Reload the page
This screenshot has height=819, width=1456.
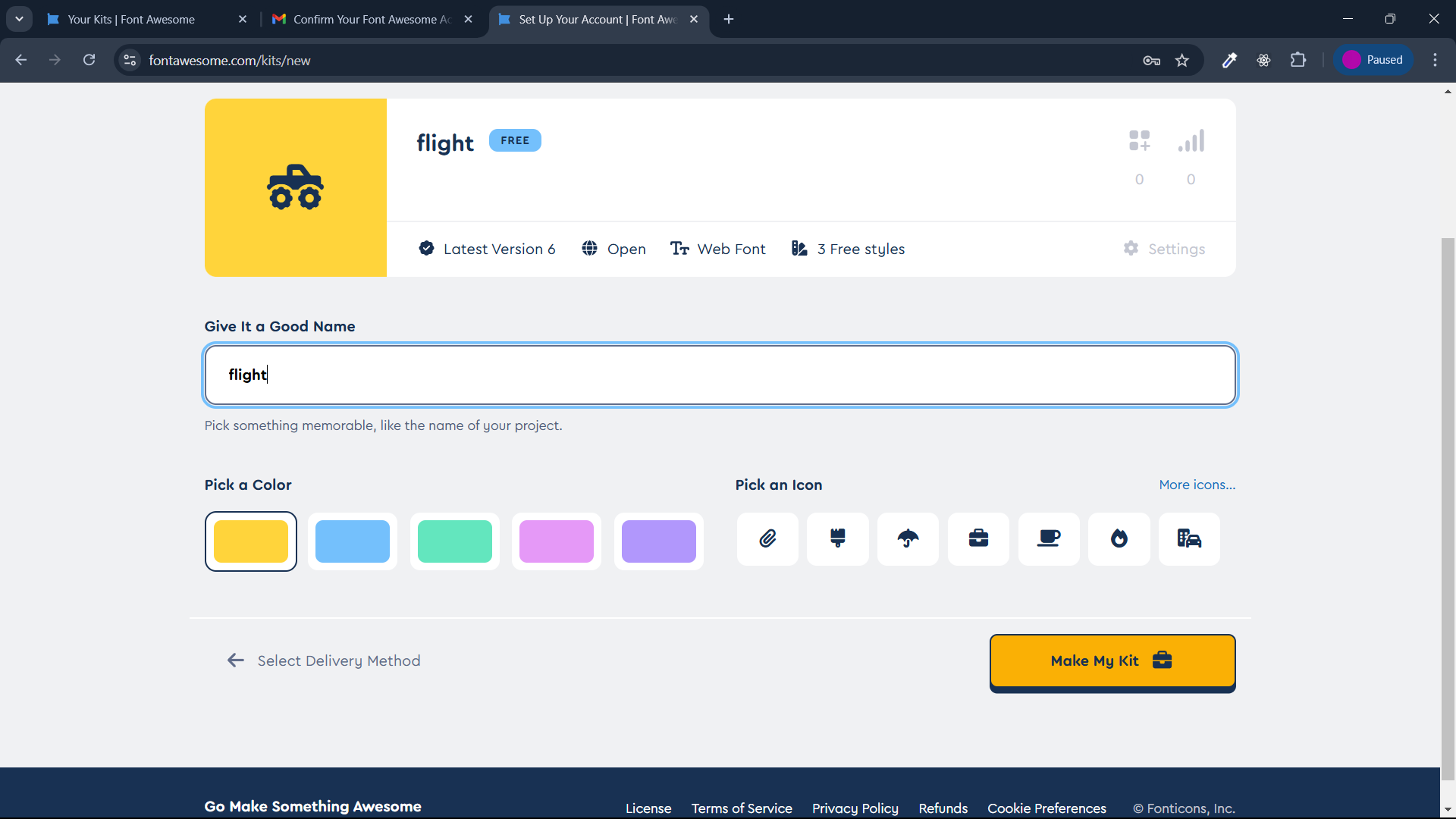coord(89,60)
